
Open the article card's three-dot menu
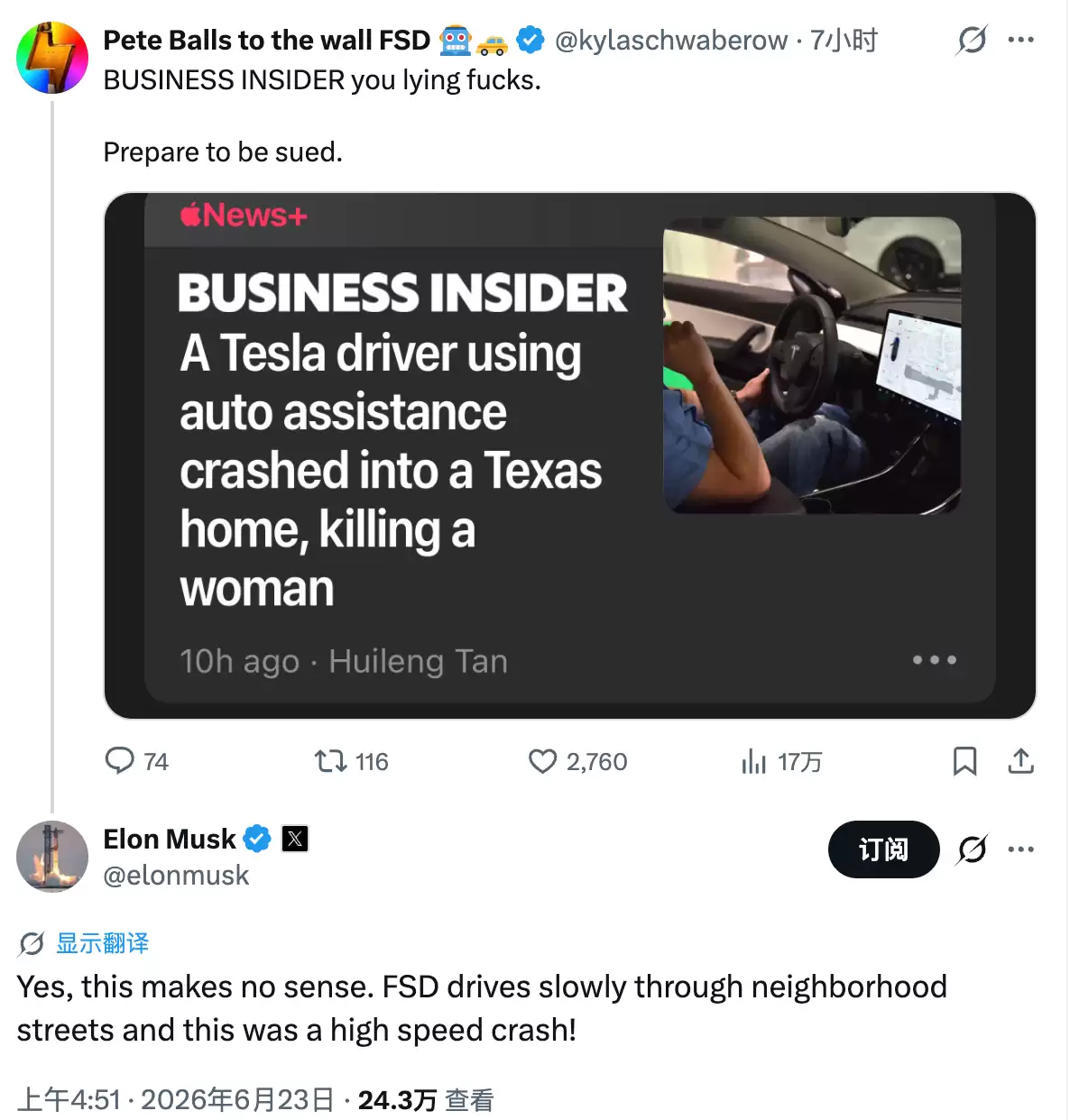pos(934,660)
